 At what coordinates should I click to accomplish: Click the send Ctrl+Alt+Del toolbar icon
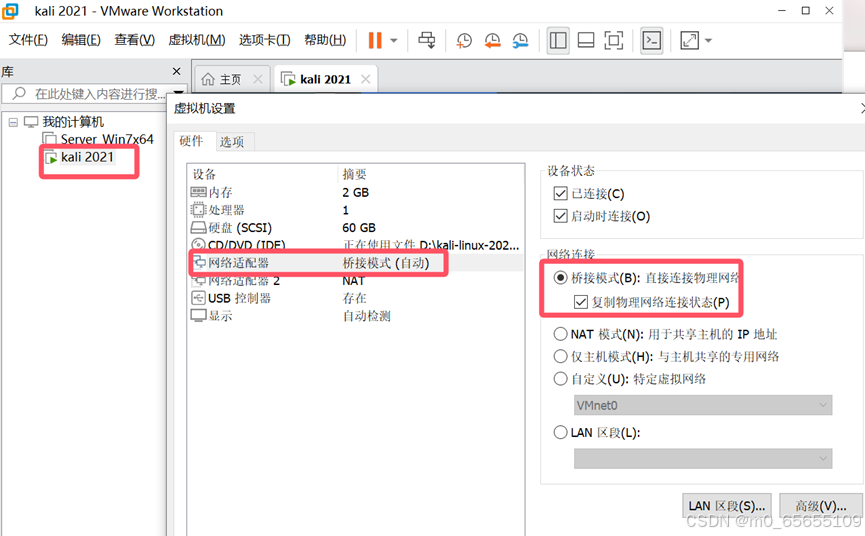(x=426, y=40)
